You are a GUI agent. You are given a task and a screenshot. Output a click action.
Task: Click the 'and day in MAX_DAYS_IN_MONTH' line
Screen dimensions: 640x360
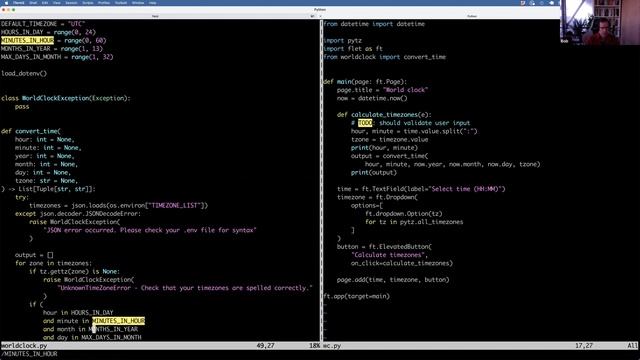[92, 338]
